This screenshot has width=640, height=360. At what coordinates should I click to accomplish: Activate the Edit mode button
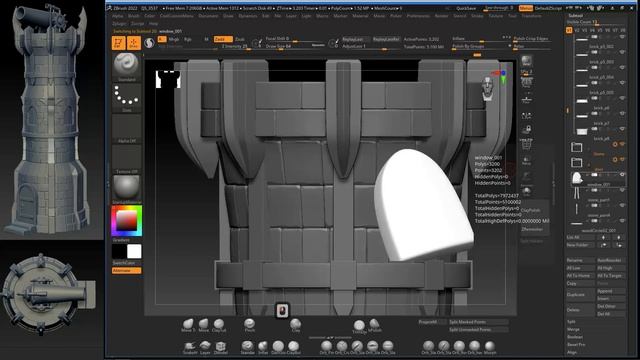coord(118,43)
